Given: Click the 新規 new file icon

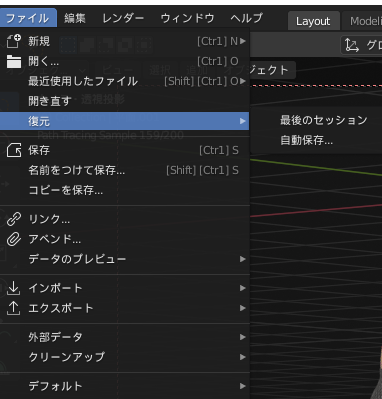Looking at the screenshot, I should [14, 41].
